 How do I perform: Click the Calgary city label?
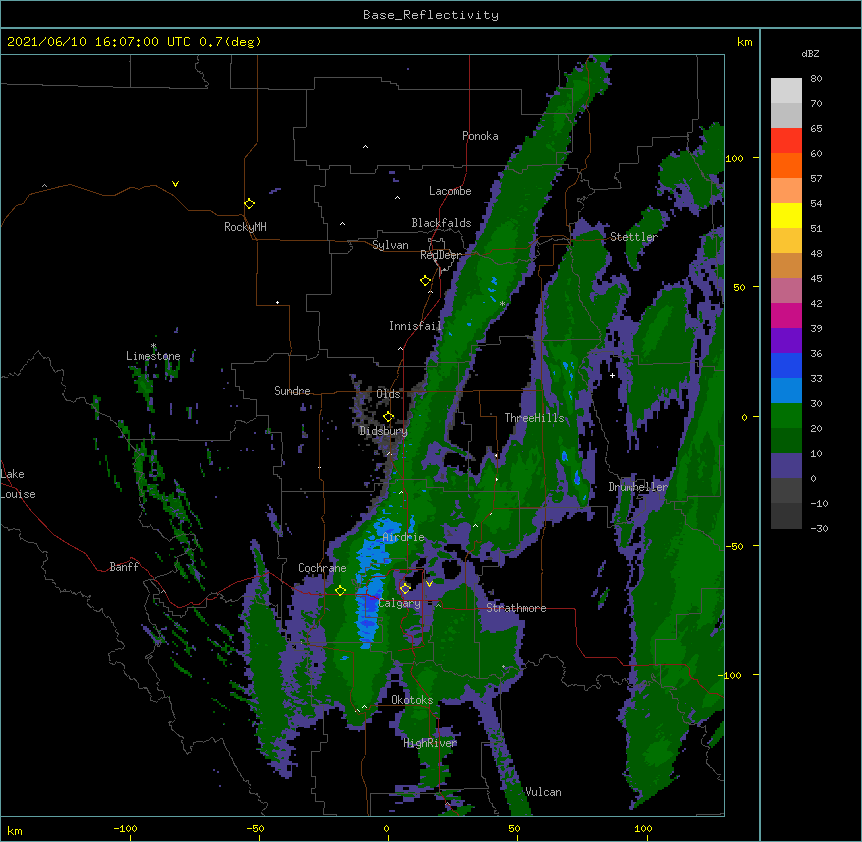(x=400, y=603)
